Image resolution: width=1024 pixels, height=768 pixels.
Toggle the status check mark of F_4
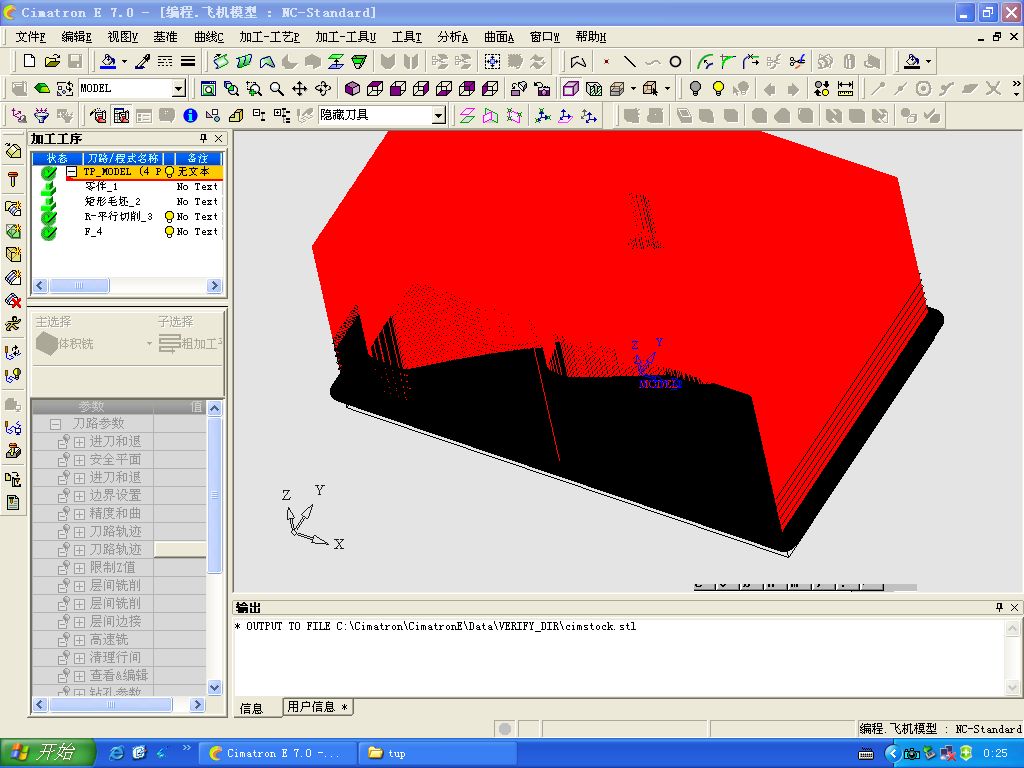(x=48, y=232)
